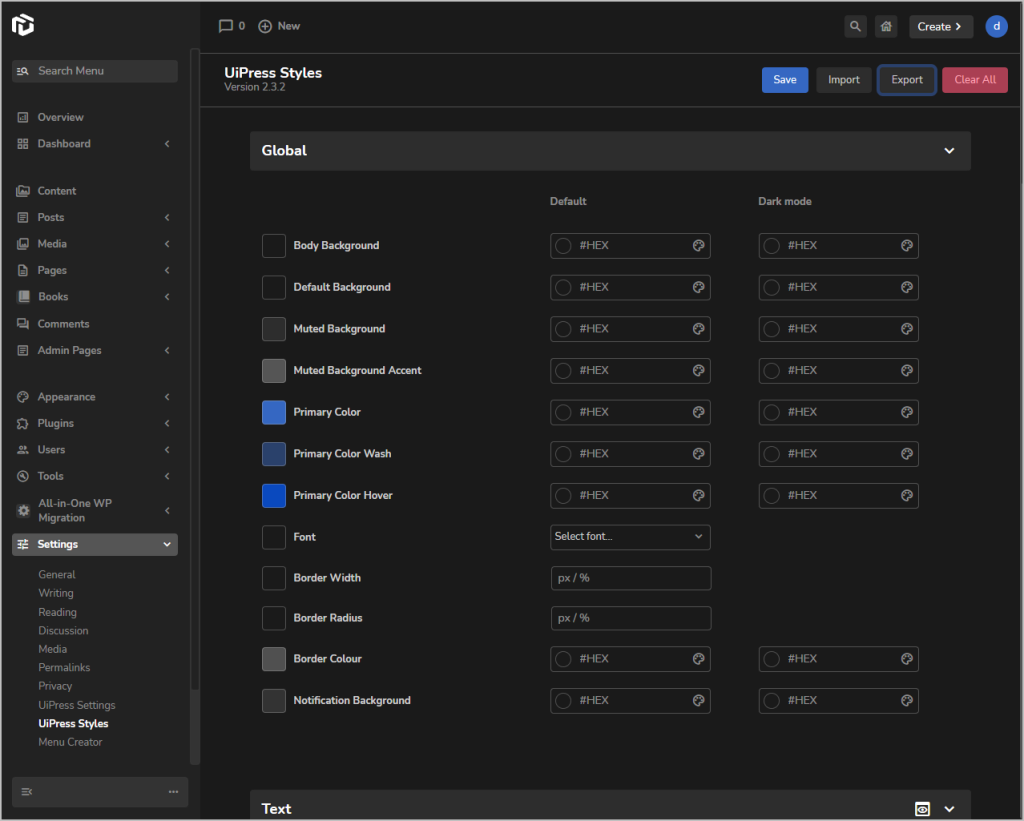Collapse the Global section chevron
The image size is (1024, 821).
coord(949,151)
